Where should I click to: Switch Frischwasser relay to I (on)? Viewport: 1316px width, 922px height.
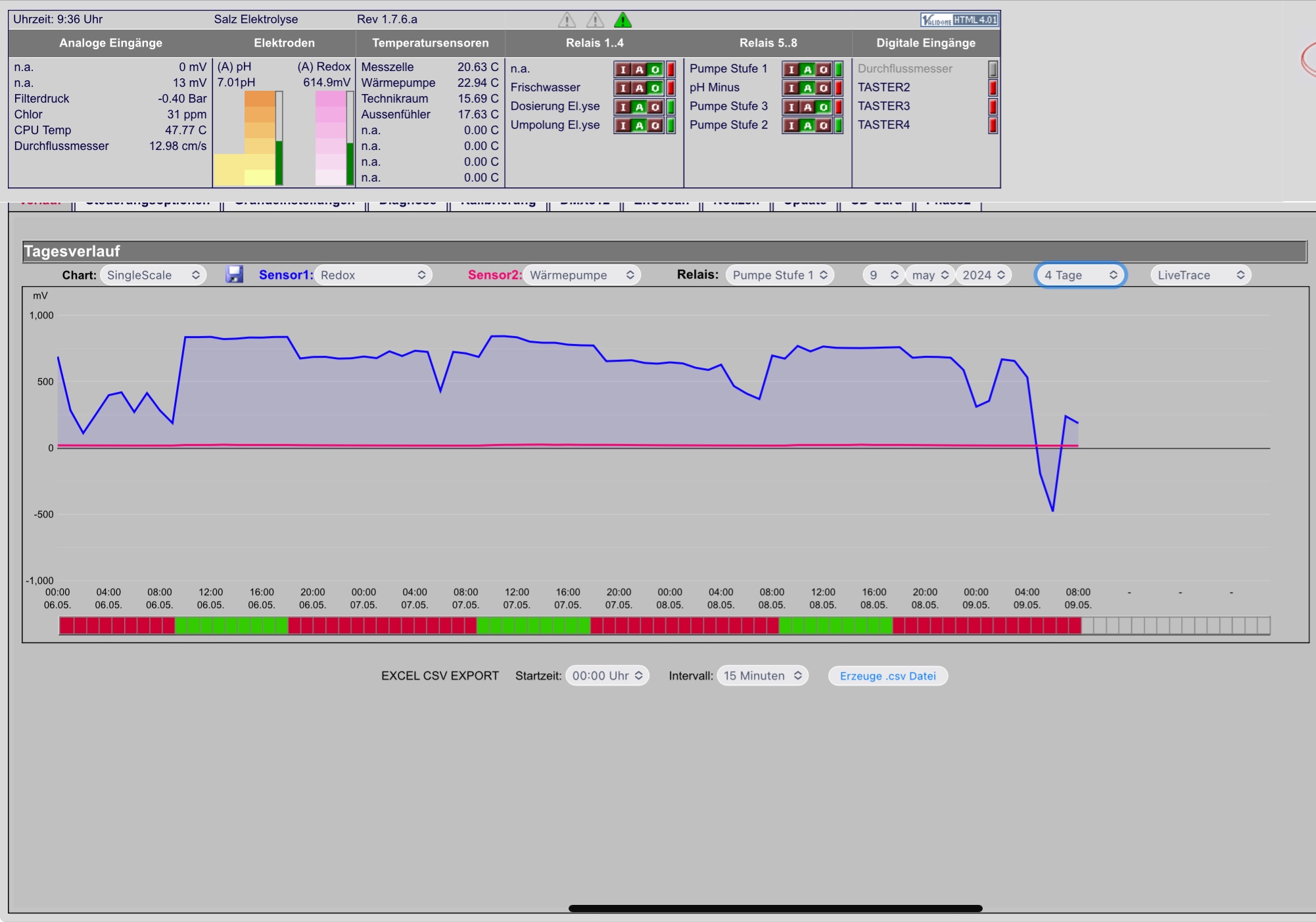click(623, 88)
